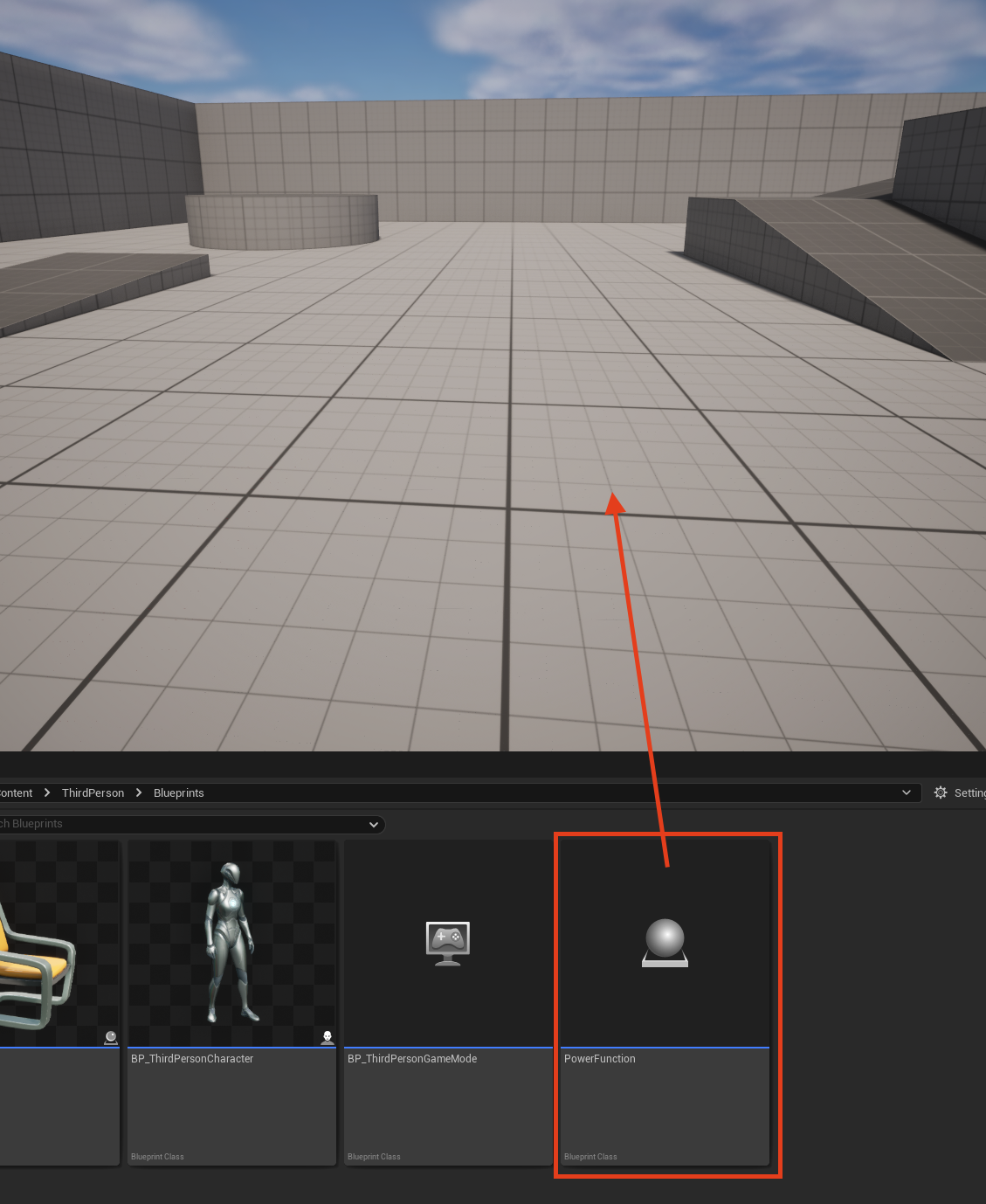986x1204 pixels.
Task: Click the PowerFunction name label
Action: pyautogui.click(x=600, y=1058)
